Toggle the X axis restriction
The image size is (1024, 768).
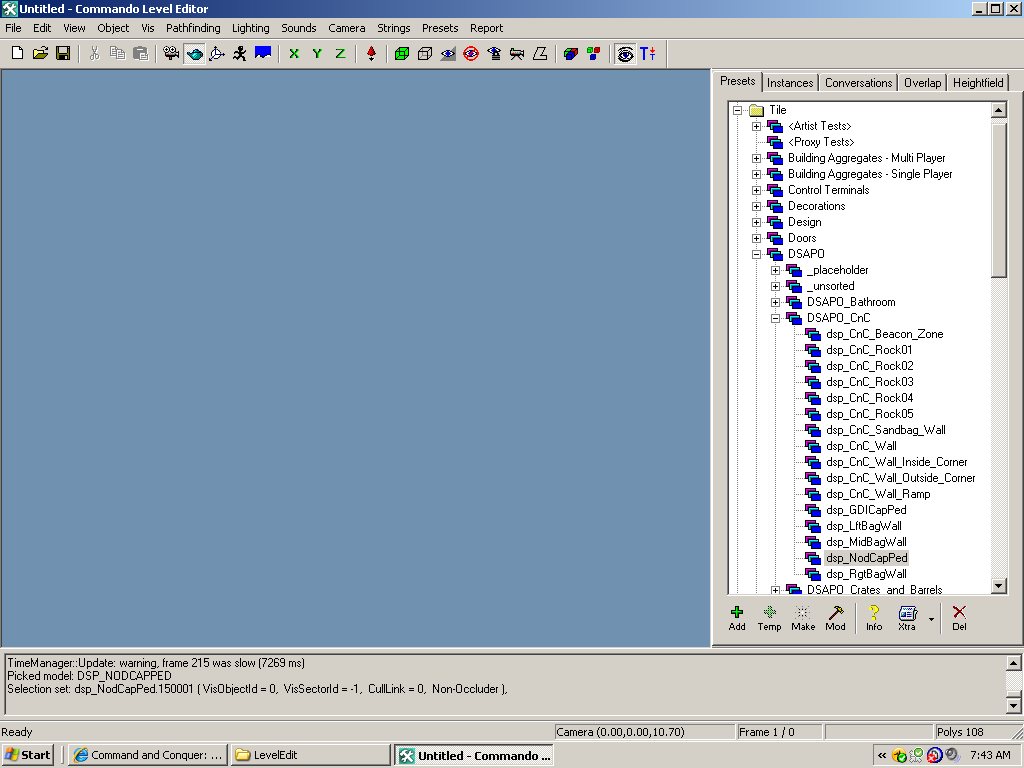tap(294, 53)
